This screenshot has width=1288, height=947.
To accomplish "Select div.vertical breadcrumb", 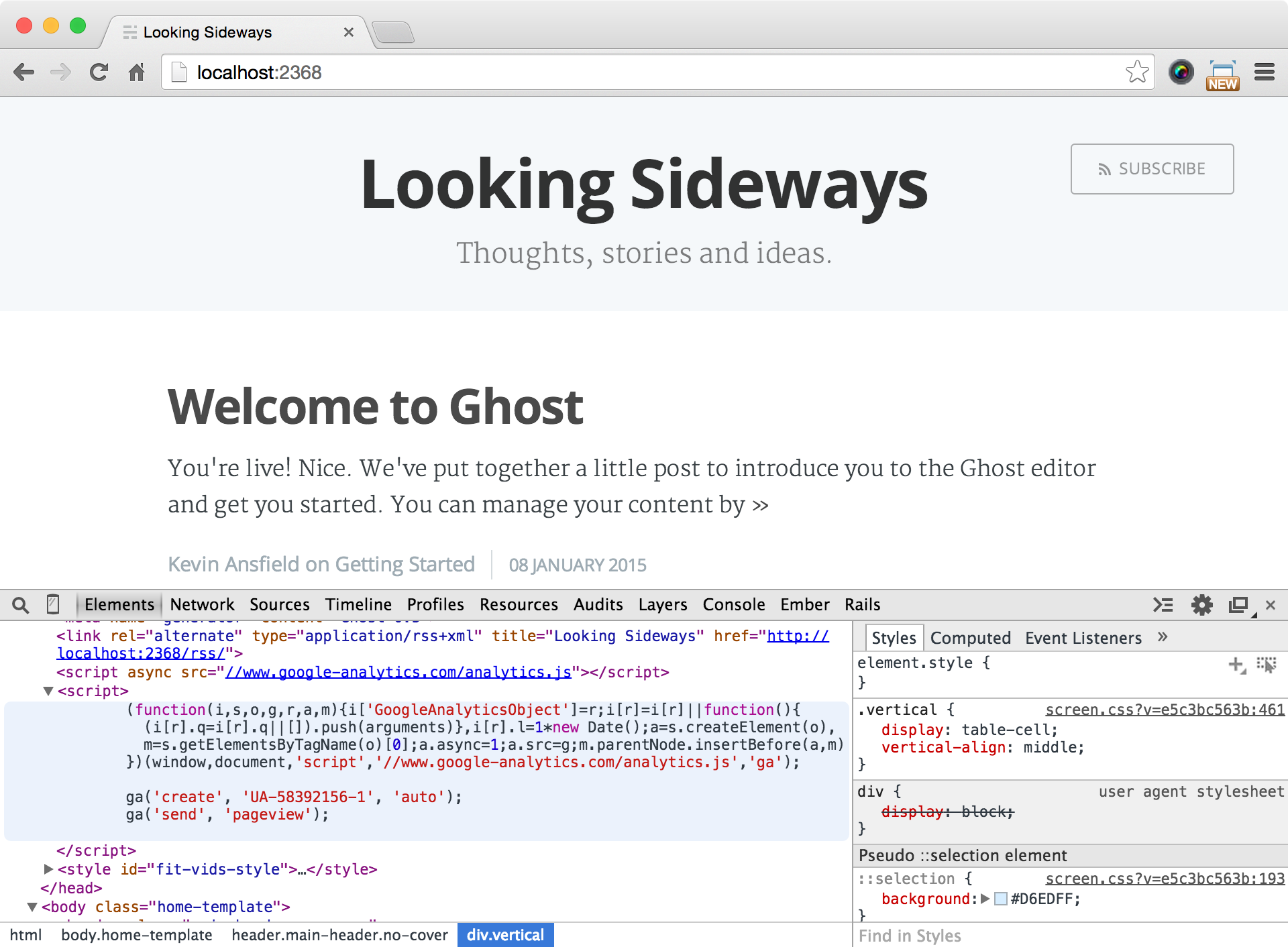I will tap(505, 935).
